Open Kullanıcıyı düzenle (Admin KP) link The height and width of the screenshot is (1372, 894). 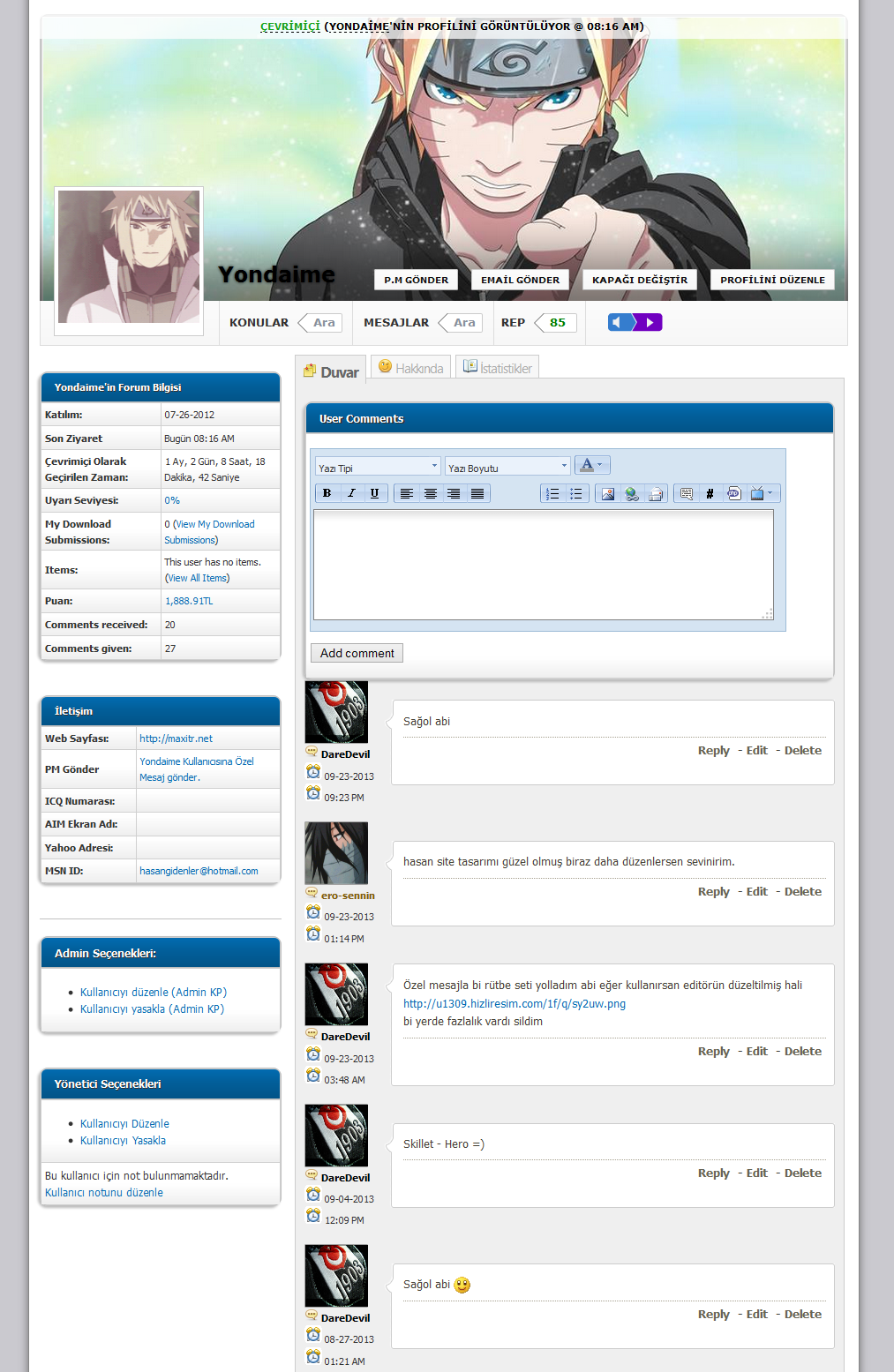click(x=154, y=993)
